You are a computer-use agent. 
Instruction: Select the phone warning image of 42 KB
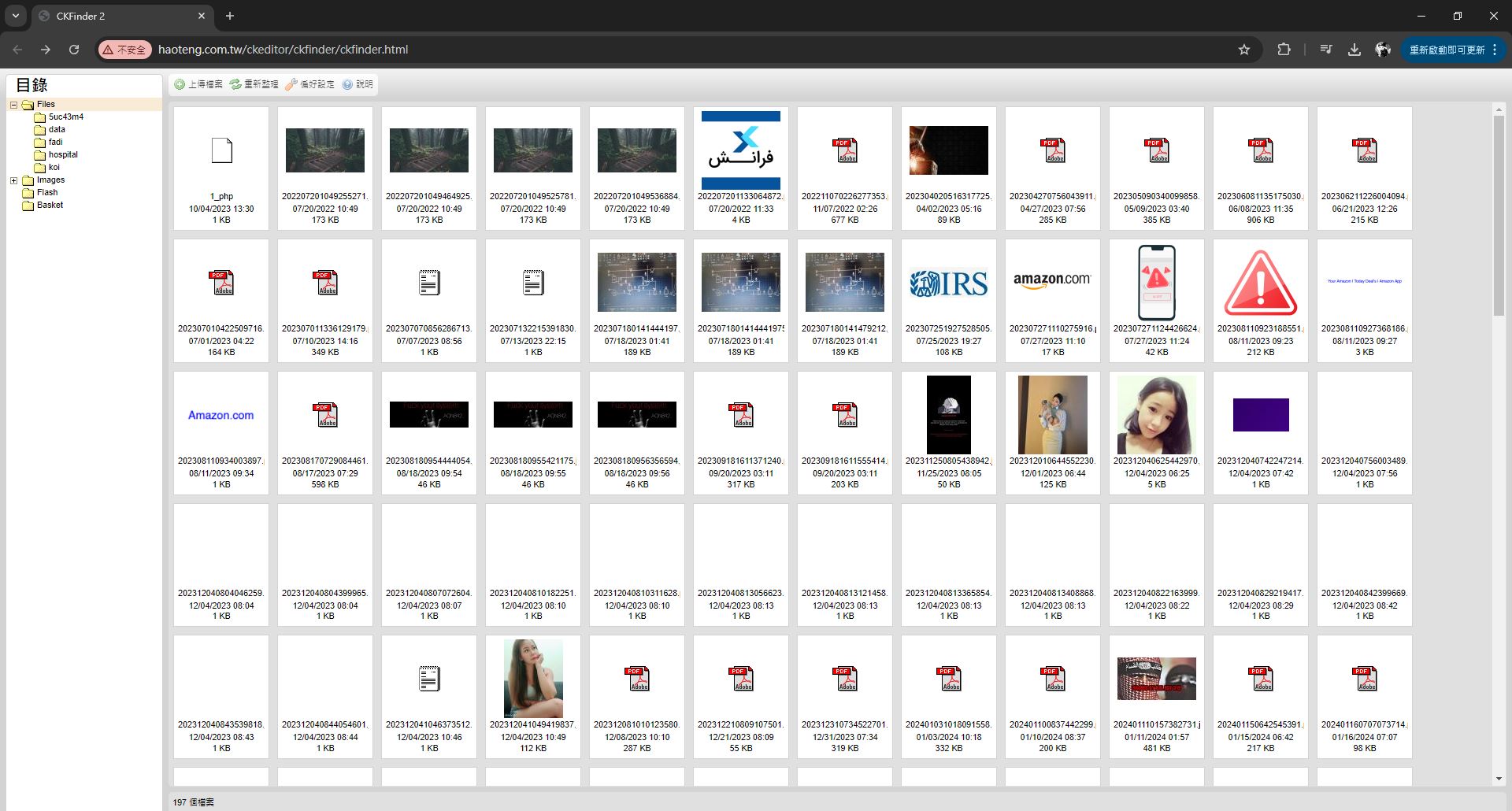(x=1157, y=283)
